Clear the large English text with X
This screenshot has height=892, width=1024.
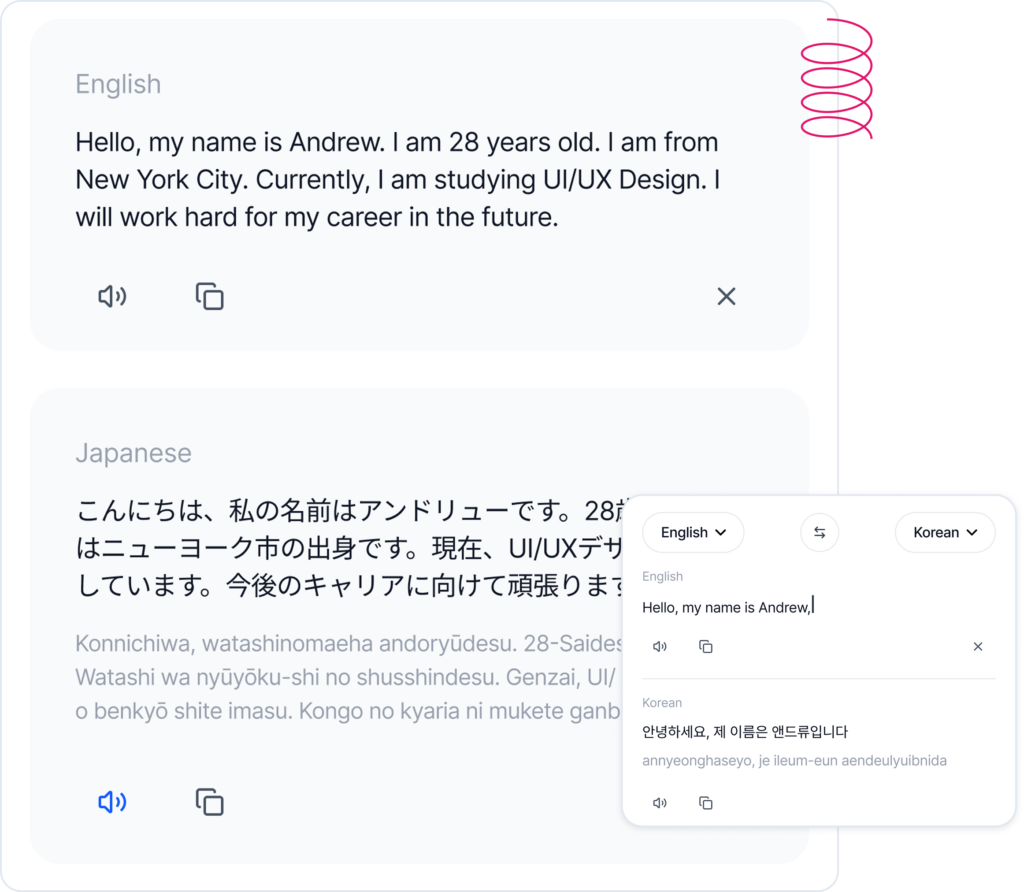(x=726, y=296)
